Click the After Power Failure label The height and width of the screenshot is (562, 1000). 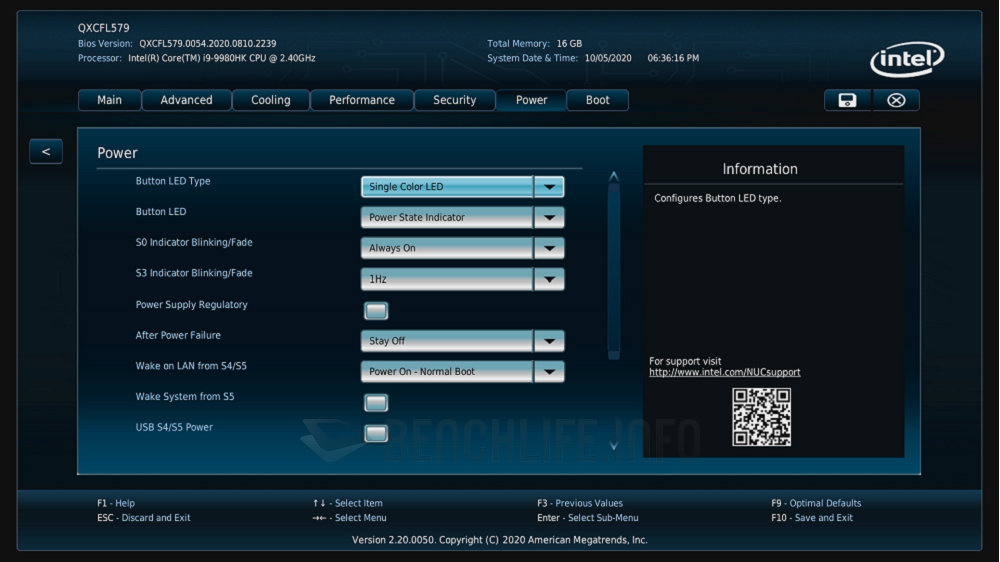coord(178,336)
